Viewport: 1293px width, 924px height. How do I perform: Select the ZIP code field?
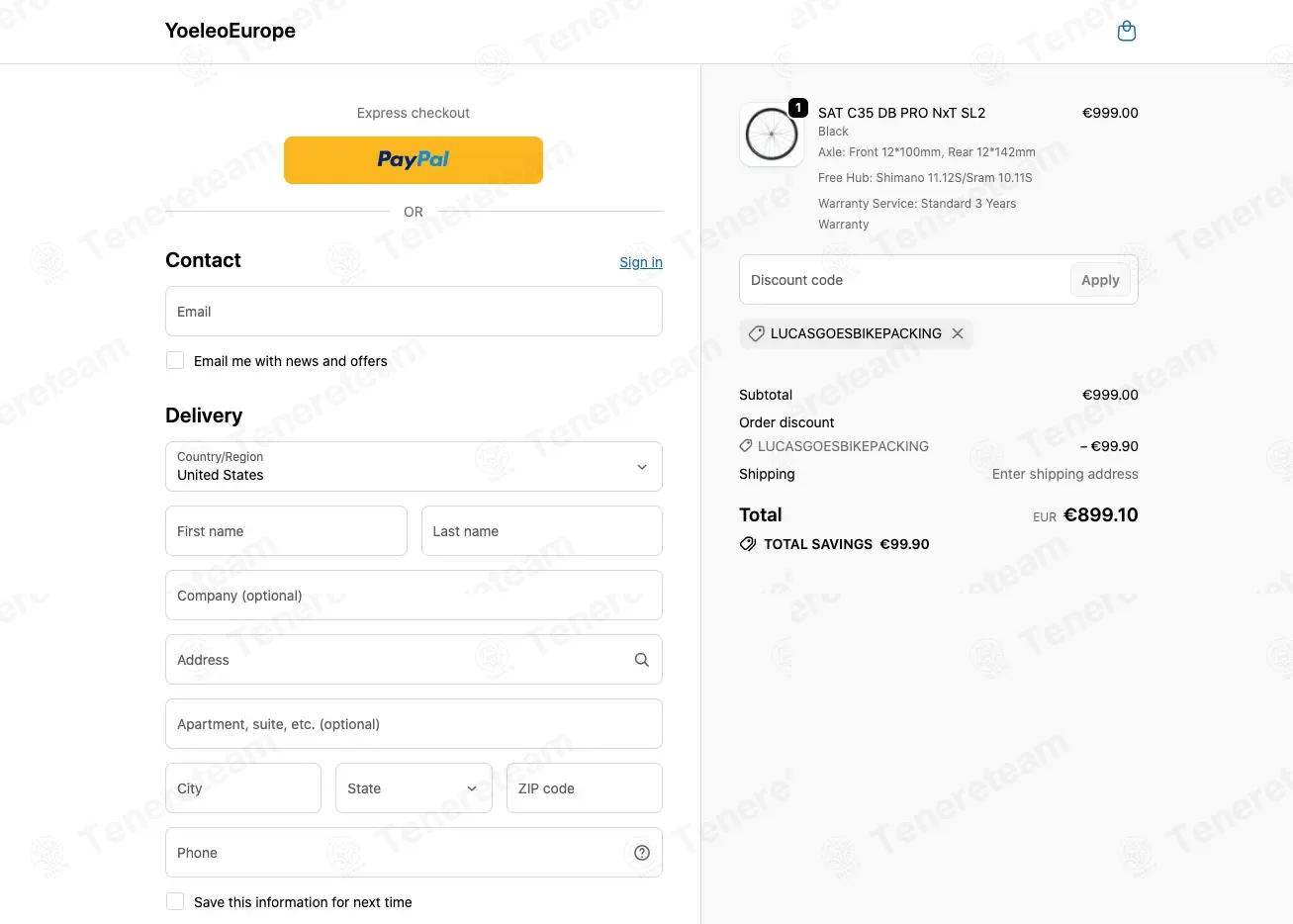click(x=585, y=788)
